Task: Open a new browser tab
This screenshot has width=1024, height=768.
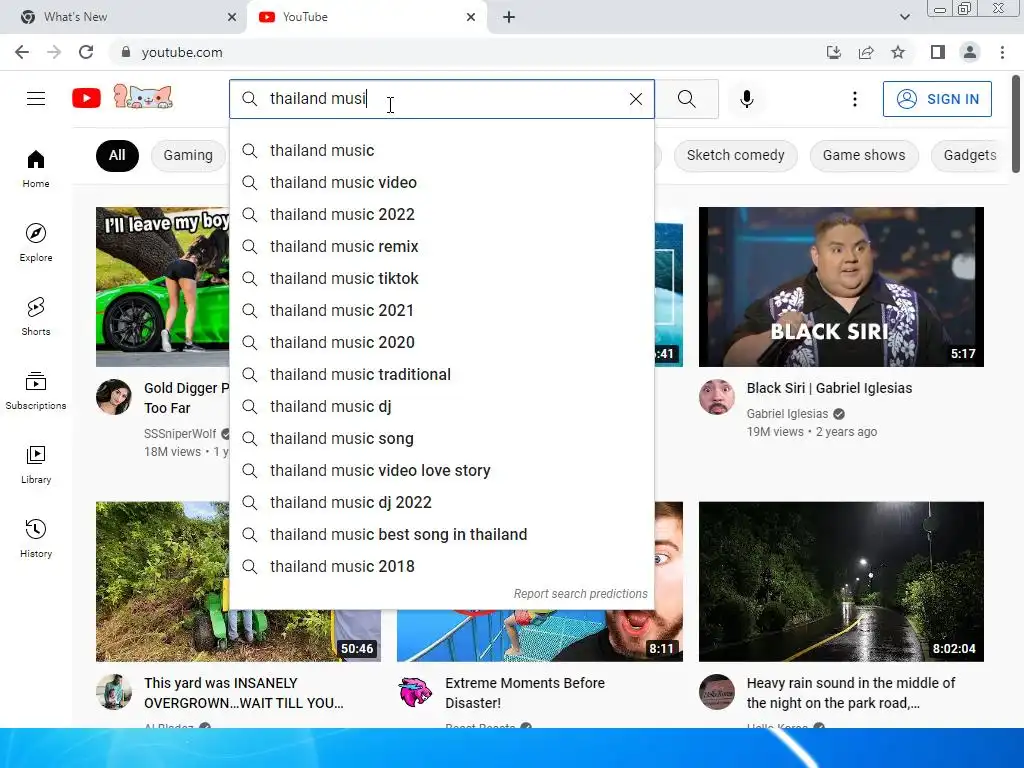Action: tap(509, 17)
